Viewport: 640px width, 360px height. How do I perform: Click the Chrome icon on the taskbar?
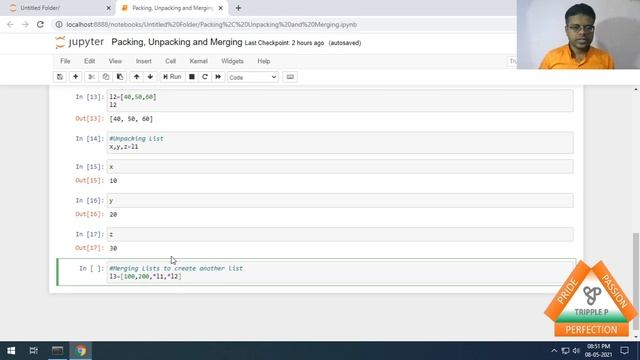pos(81,351)
